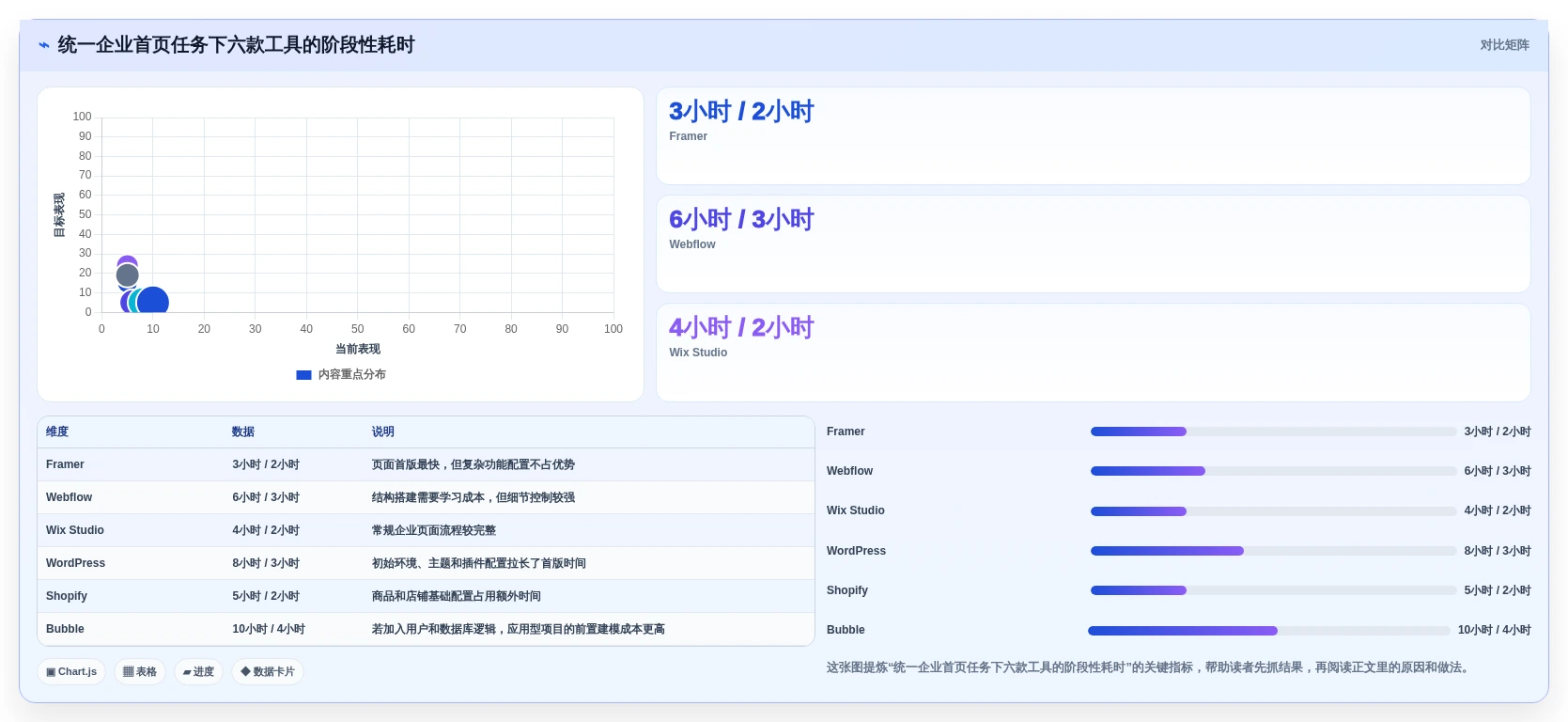Click the 对比矩阵 label at top right
Viewport: 1568px width, 722px height.
point(1504,45)
